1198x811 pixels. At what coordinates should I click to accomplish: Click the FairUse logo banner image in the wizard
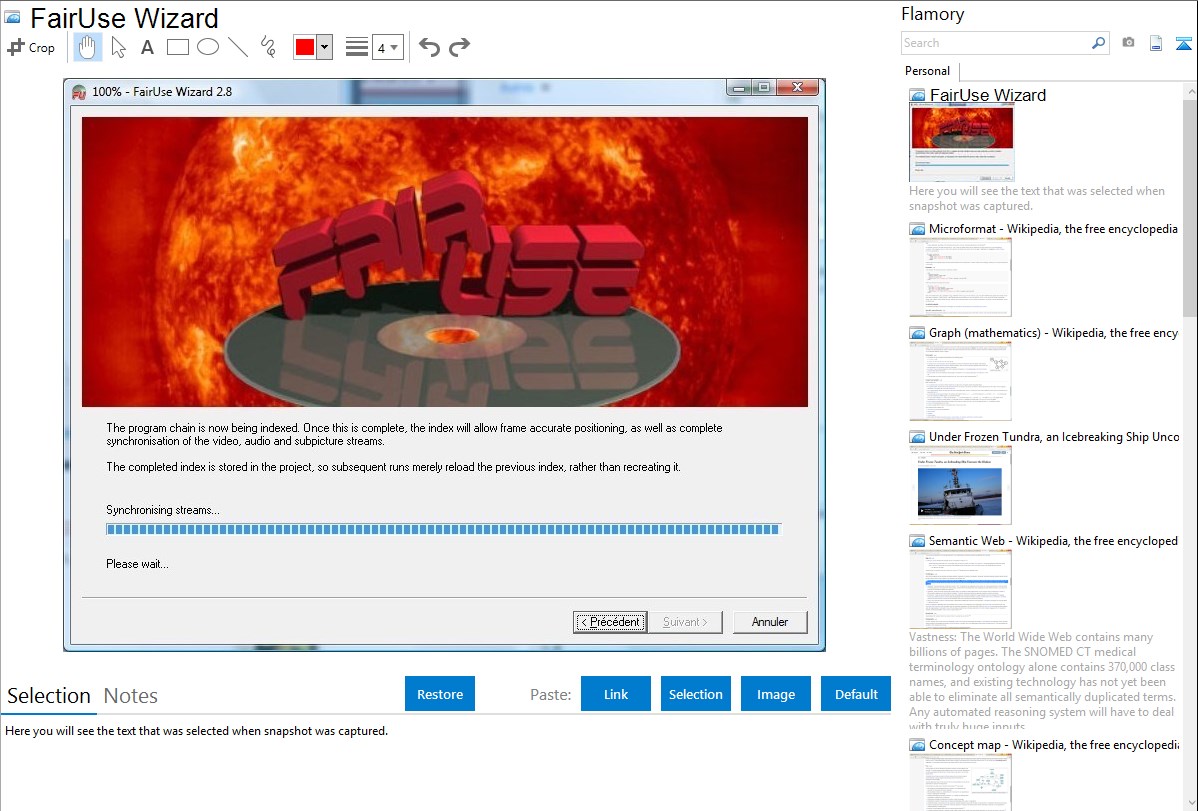pos(445,261)
